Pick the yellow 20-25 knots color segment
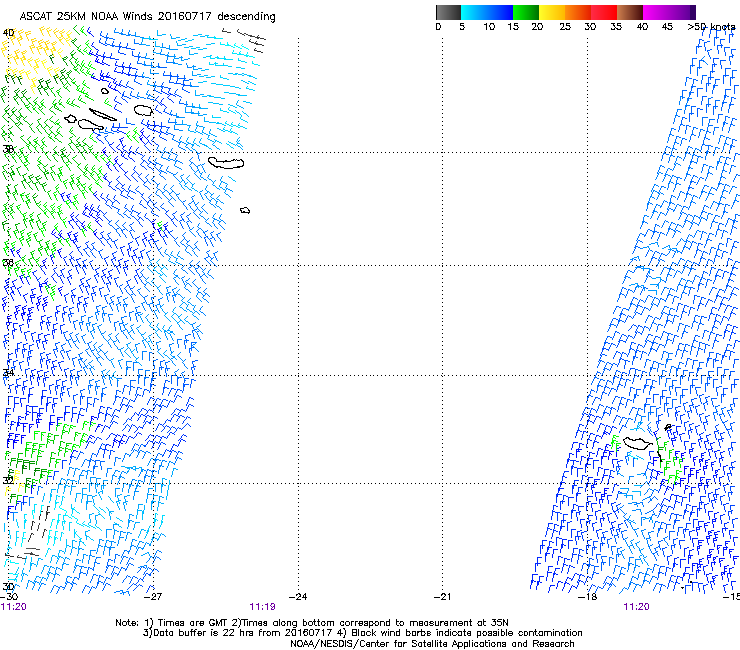 pyautogui.click(x=552, y=12)
